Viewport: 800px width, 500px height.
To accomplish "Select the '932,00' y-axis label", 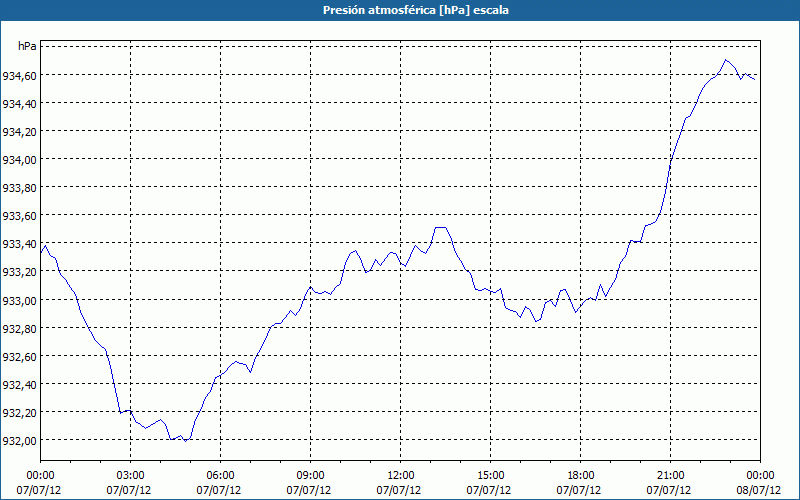I will (x=19, y=441).
